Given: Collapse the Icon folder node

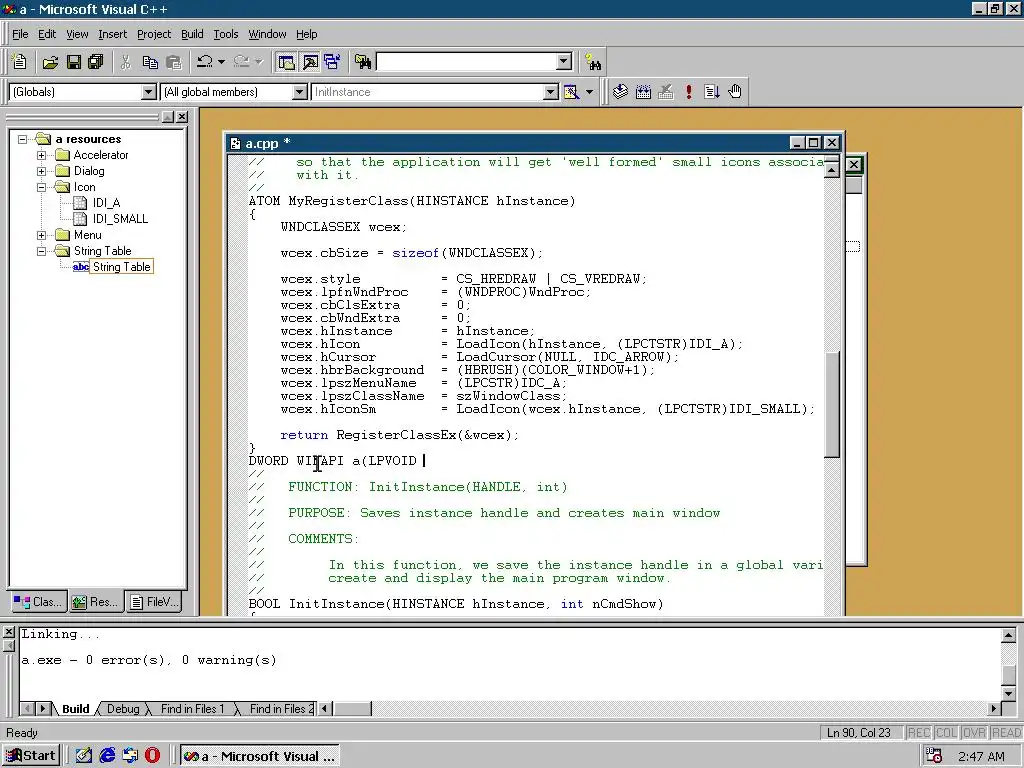Looking at the screenshot, I should [41, 187].
